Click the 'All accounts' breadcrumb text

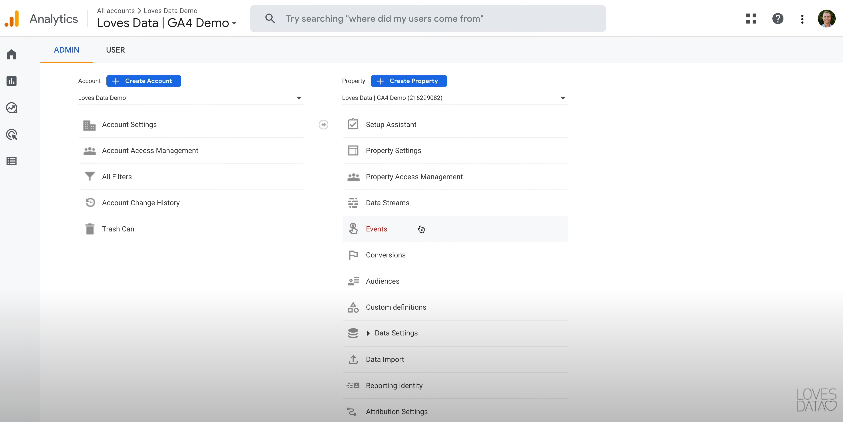(x=115, y=10)
